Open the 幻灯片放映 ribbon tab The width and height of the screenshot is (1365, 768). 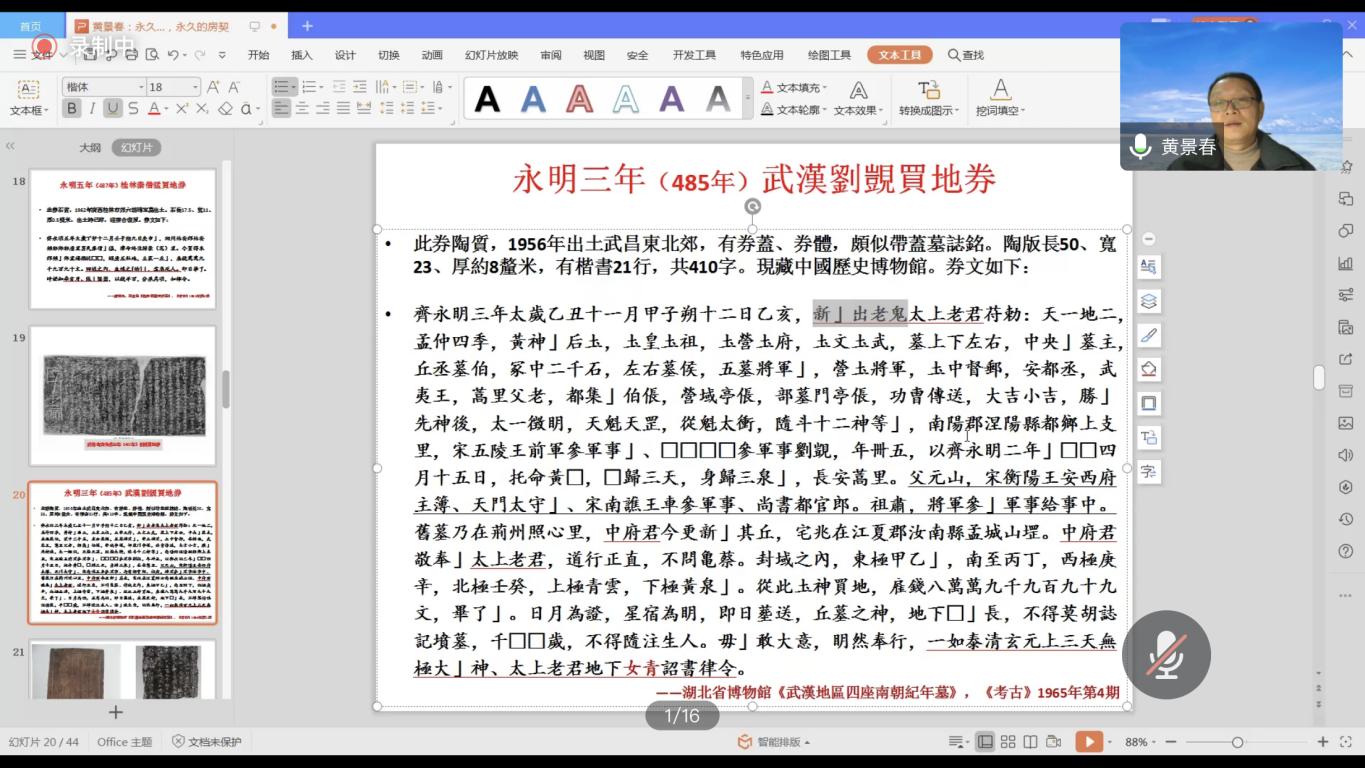tap(491, 55)
